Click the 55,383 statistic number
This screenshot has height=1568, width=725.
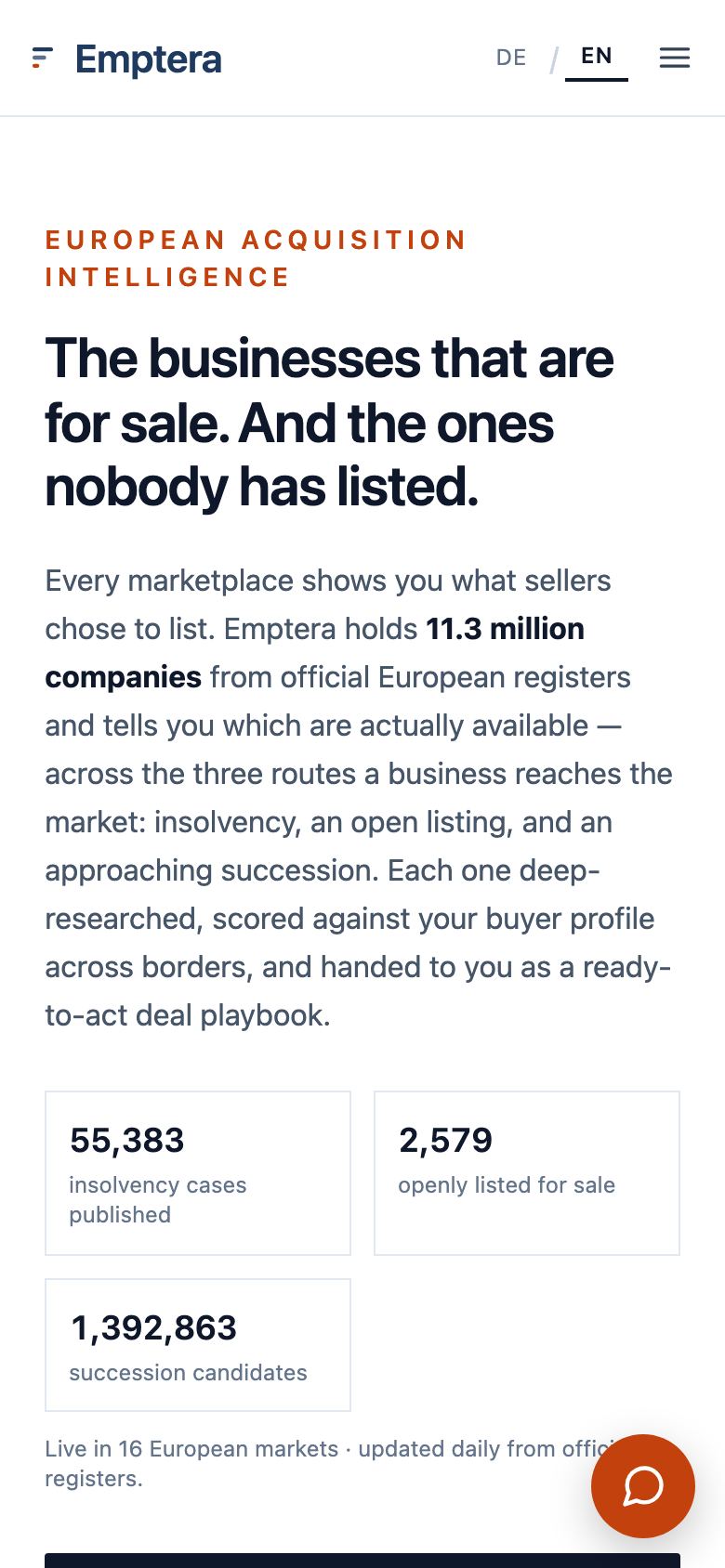click(127, 1140)
